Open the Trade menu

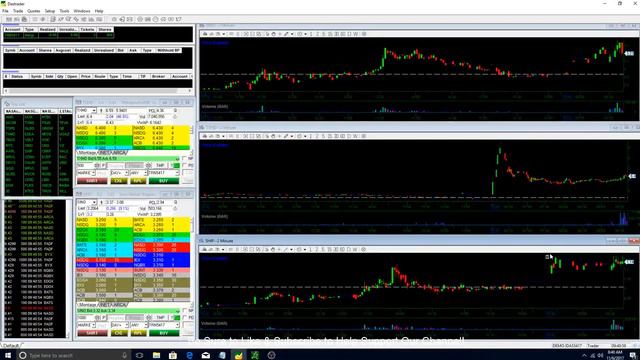(18, 11)
